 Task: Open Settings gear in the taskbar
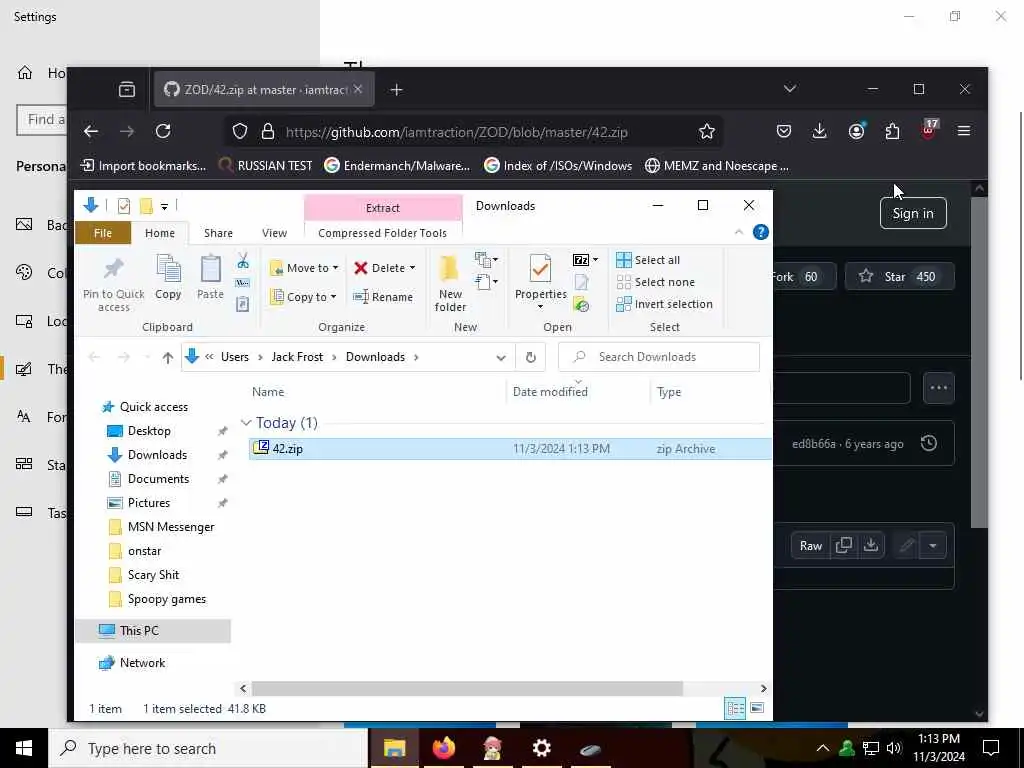(541, 748)
